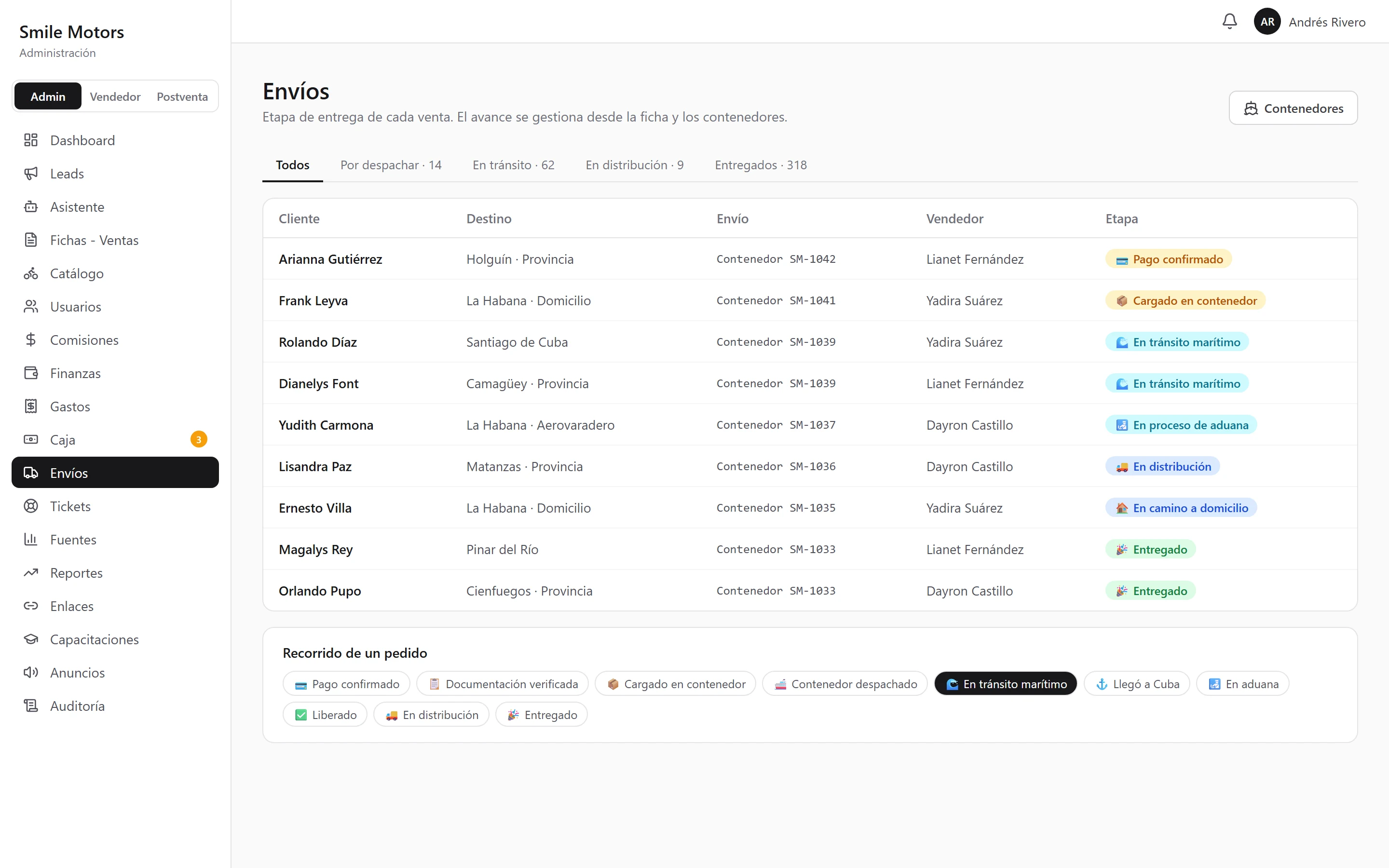Open the notifications bell
This screenshot has height=868, width=1389.
[1229, 22]
